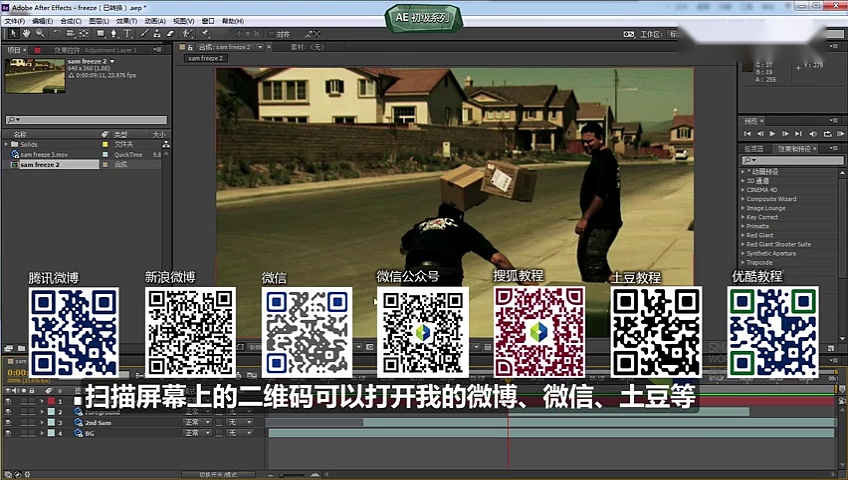Jump to first frame in Preview panel
The height and width of the screenshot is (480, 848).
click(747, 134)
